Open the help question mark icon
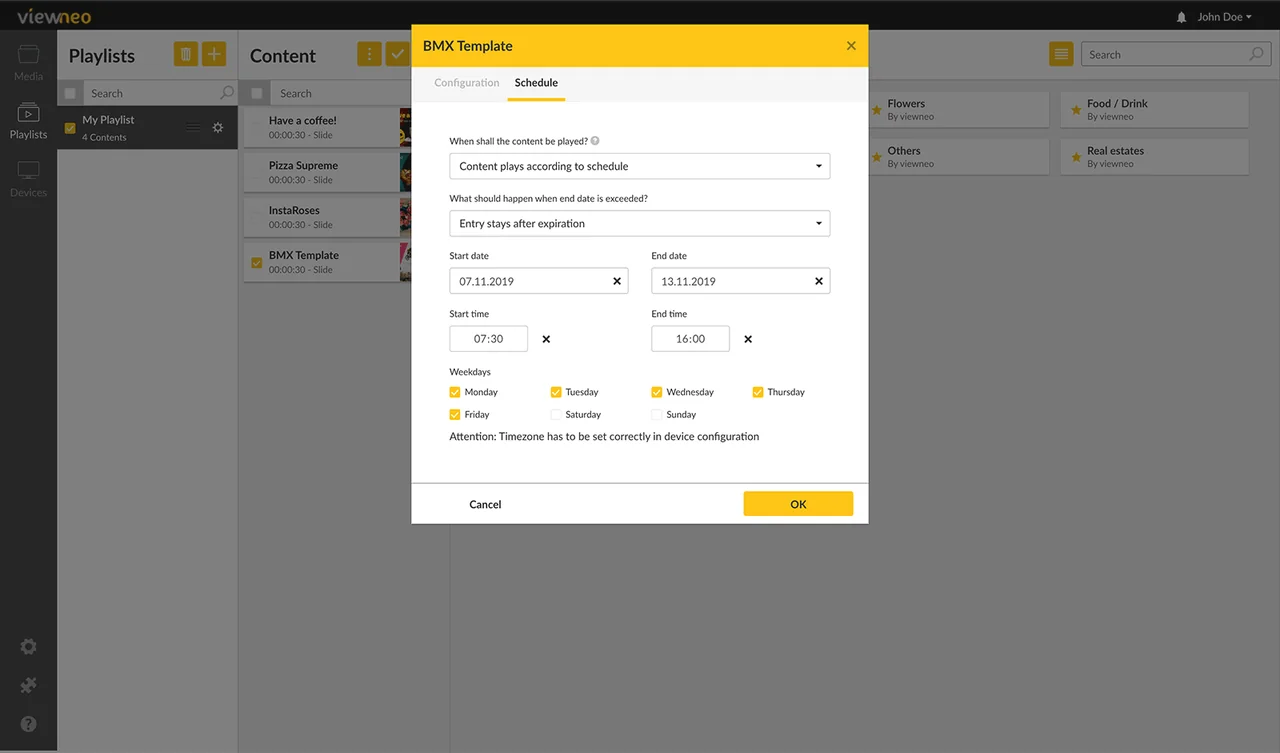This screenshot has height=753, width=1280. pos(28,724)
